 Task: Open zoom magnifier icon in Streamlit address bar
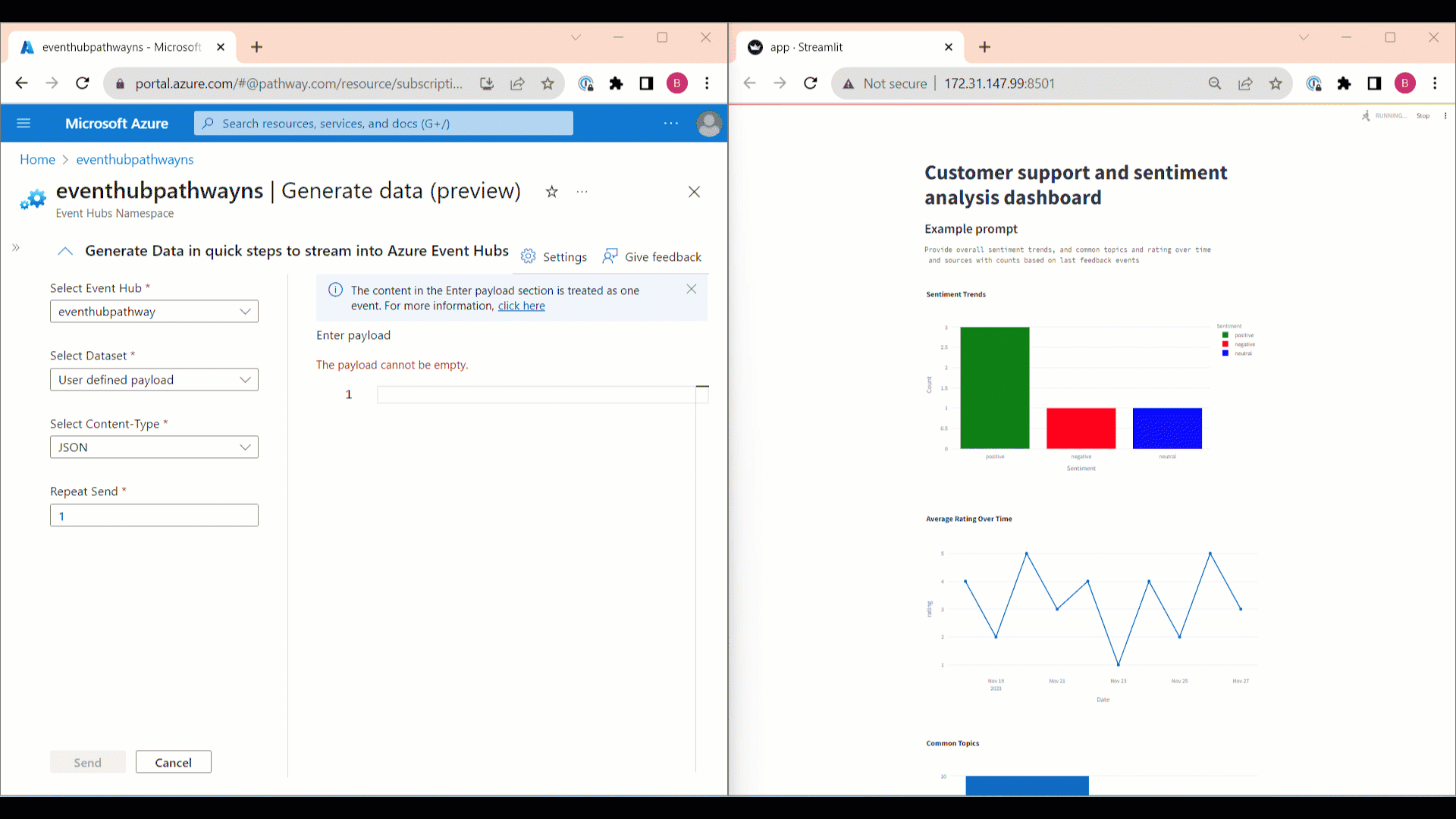1215,83
